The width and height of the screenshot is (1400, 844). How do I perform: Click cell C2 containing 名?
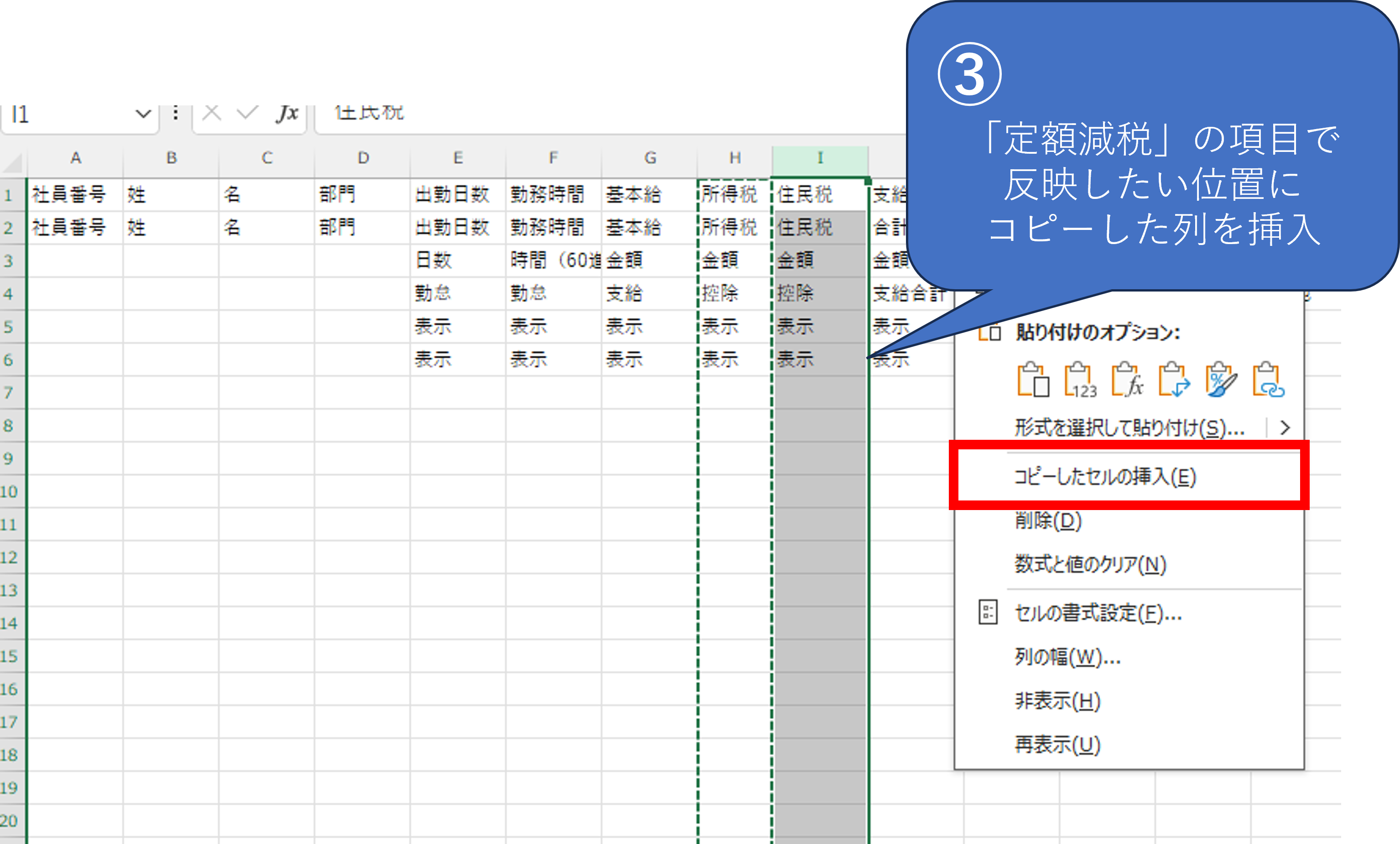point(266,228)
